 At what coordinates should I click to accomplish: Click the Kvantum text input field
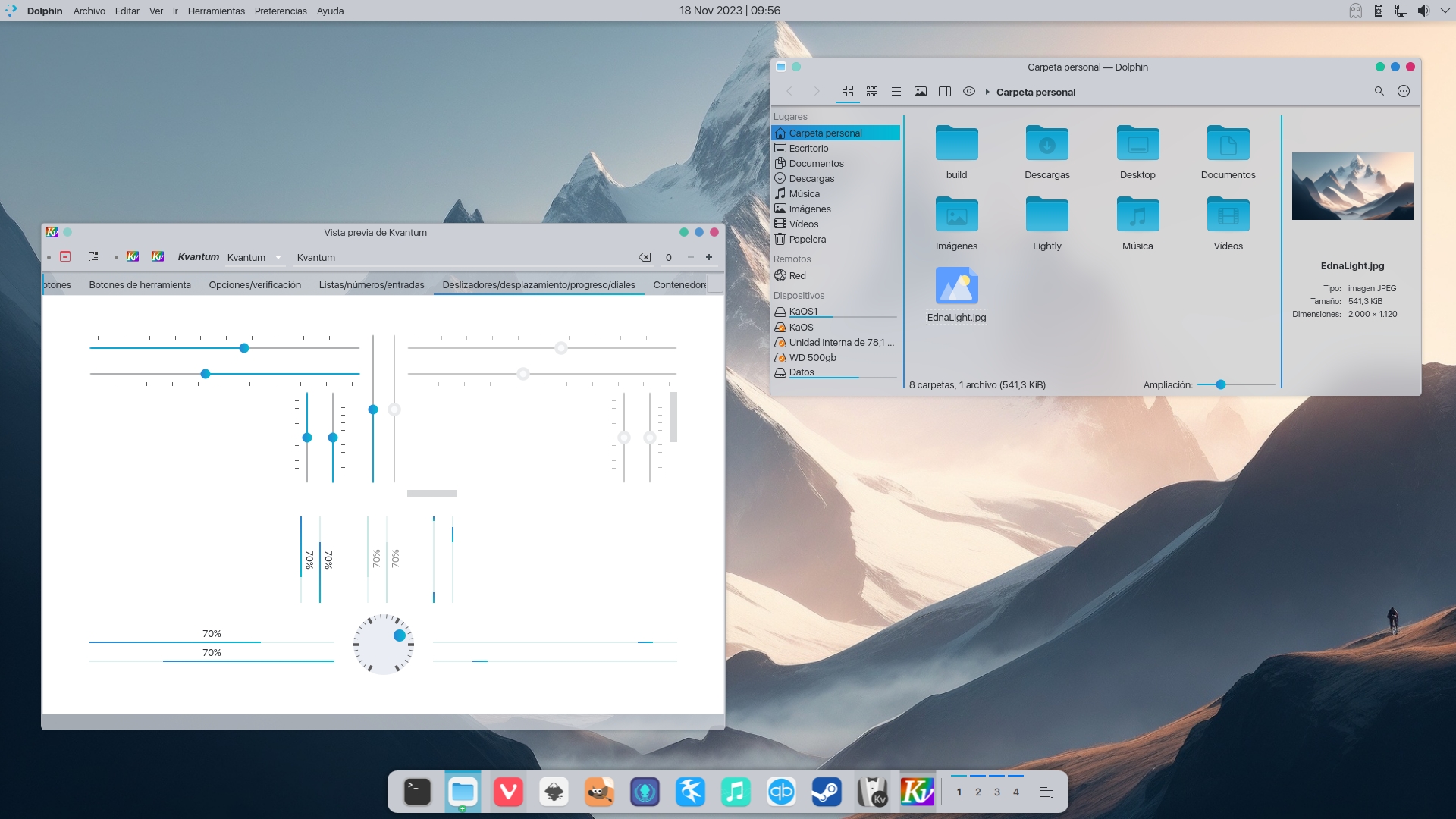[466, 257]
